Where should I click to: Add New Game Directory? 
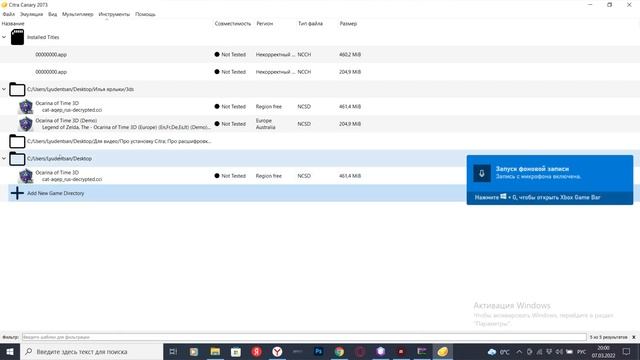point(56,193)
